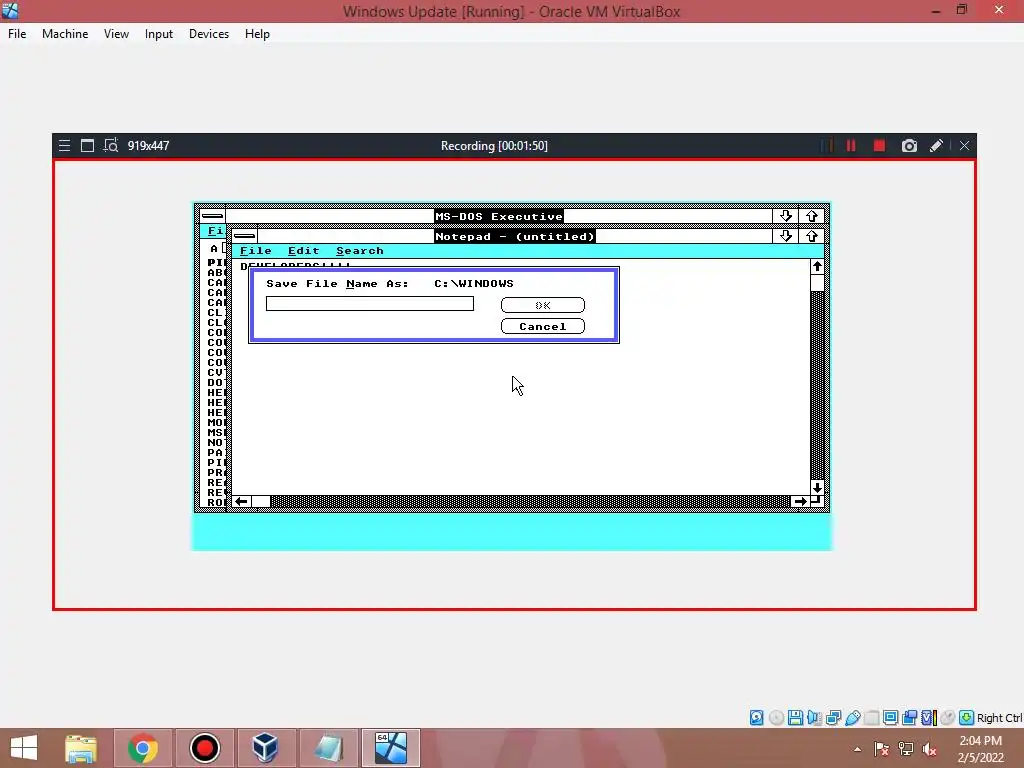Click the shared folders indicator
1024x768 pixels.
[x=871, y=718]
